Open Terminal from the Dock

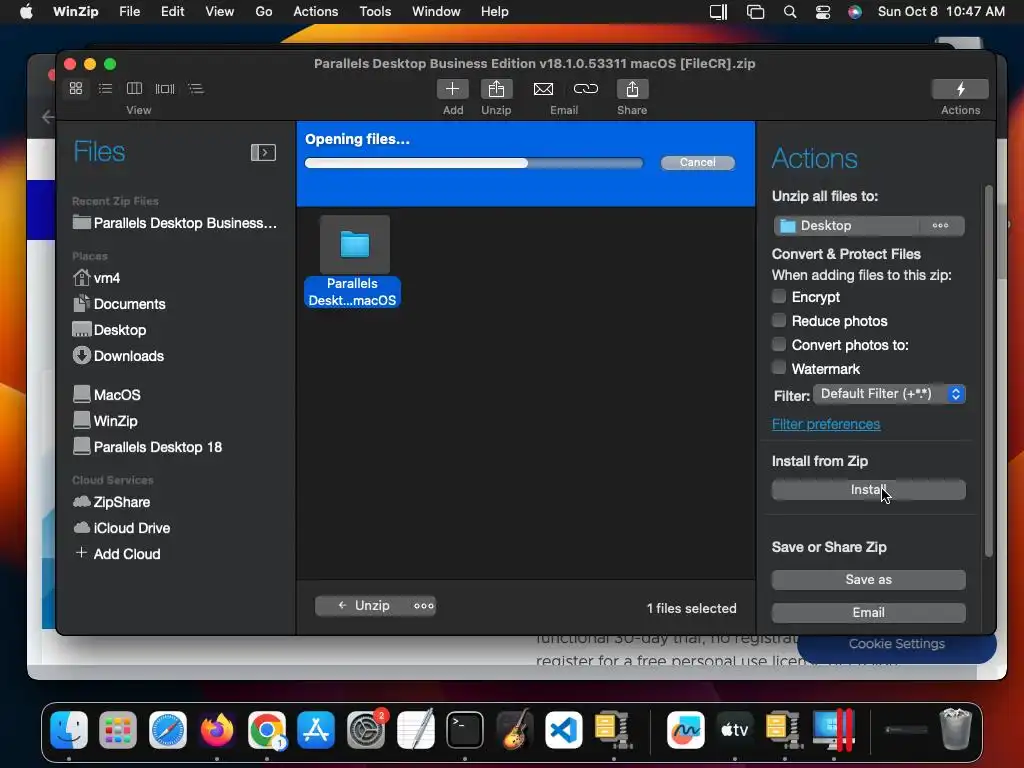pos(465,729)
